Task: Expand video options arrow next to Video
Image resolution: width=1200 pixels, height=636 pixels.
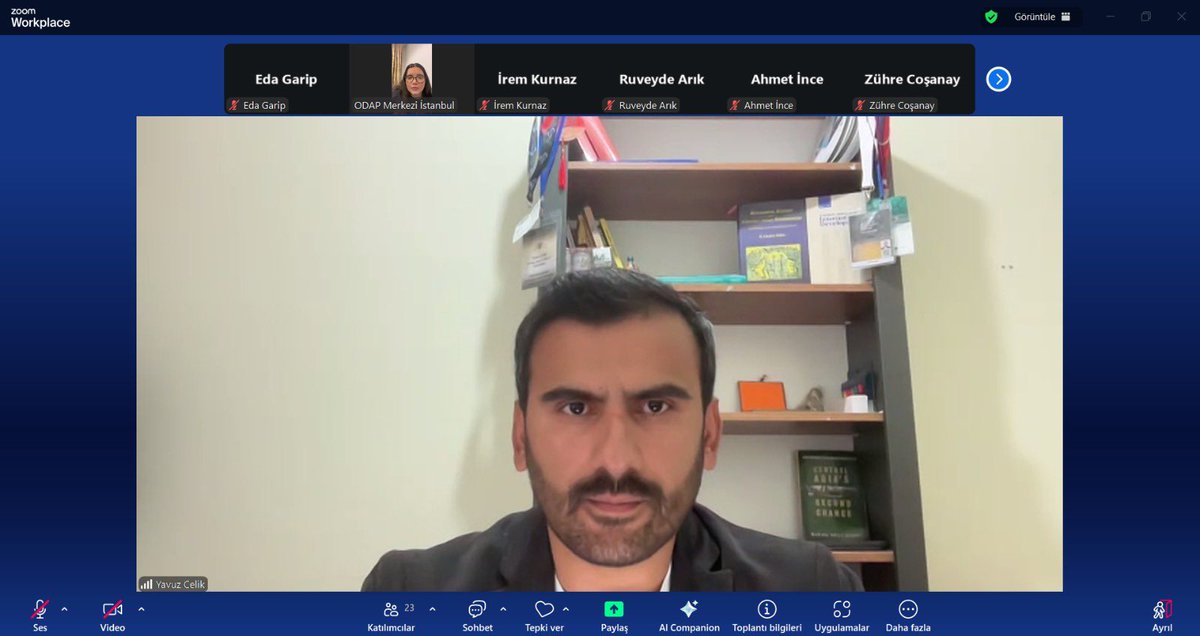Action: (x=141, y=609)
